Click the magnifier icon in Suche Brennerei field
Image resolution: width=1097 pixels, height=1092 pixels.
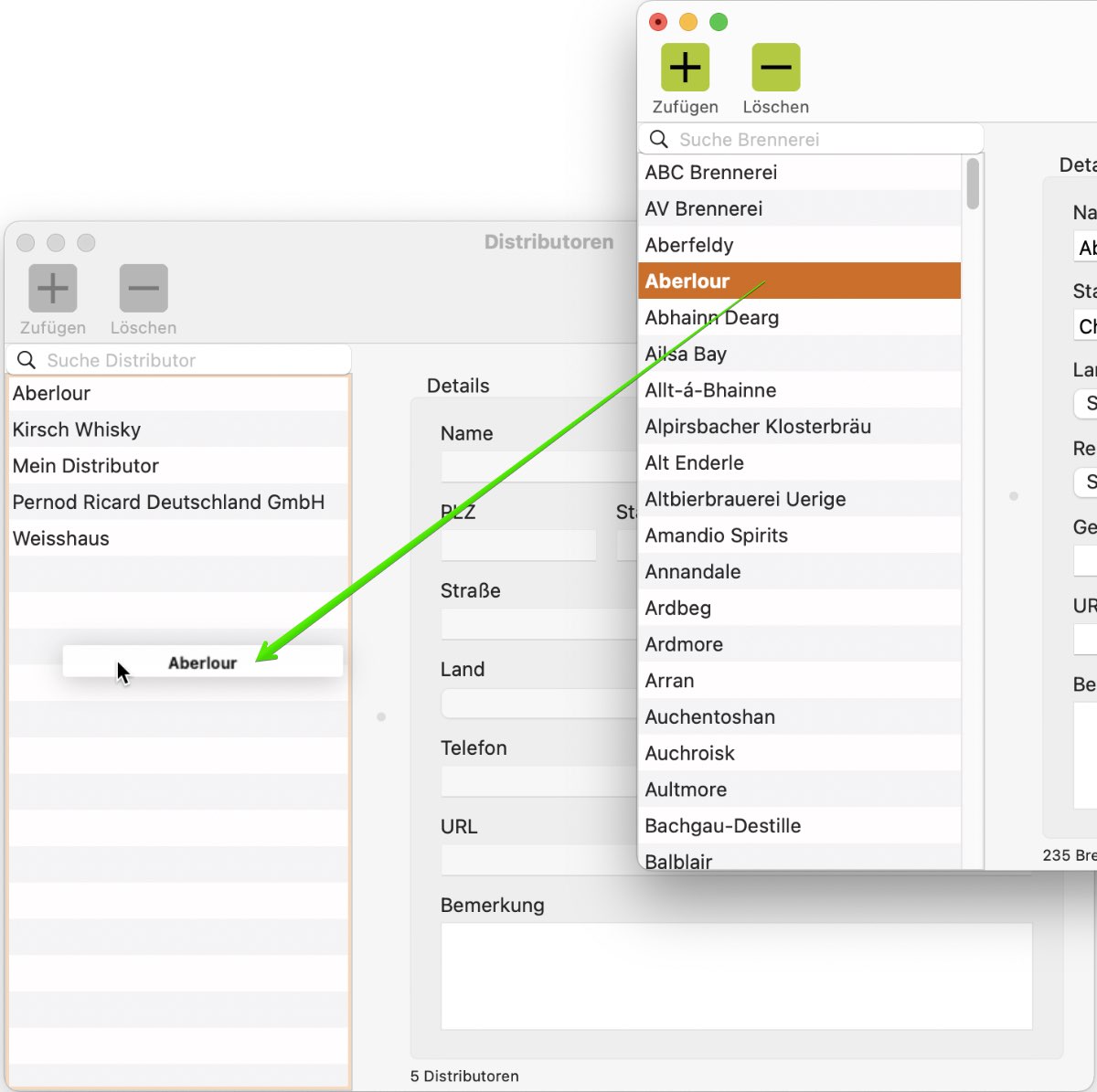659,139
